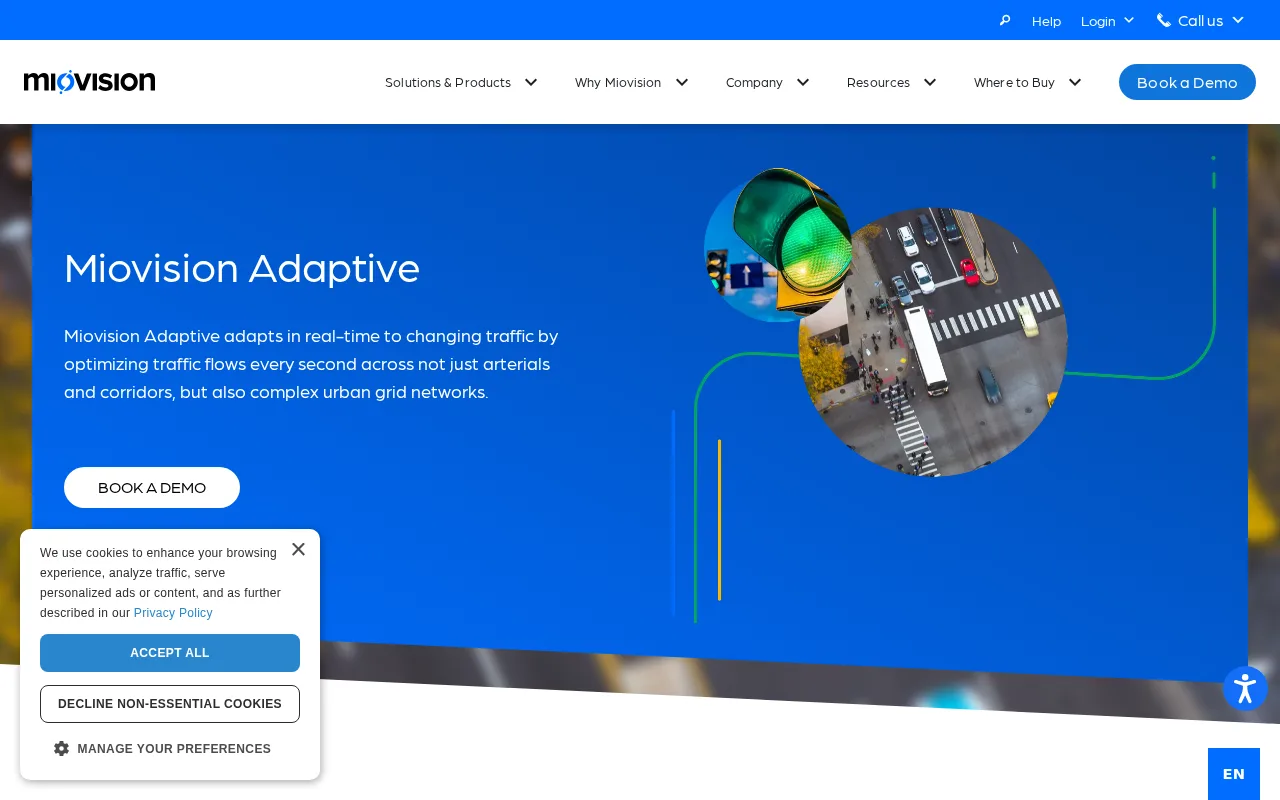
Task: Open the Company menu
Action: 754,82
